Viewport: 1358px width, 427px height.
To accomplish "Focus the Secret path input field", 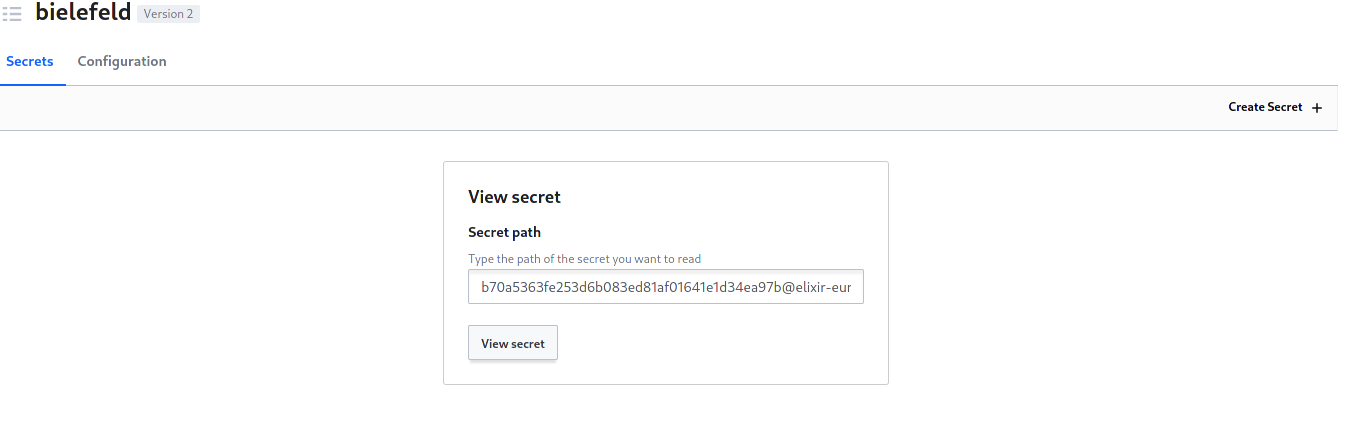I will pos(665,286).
